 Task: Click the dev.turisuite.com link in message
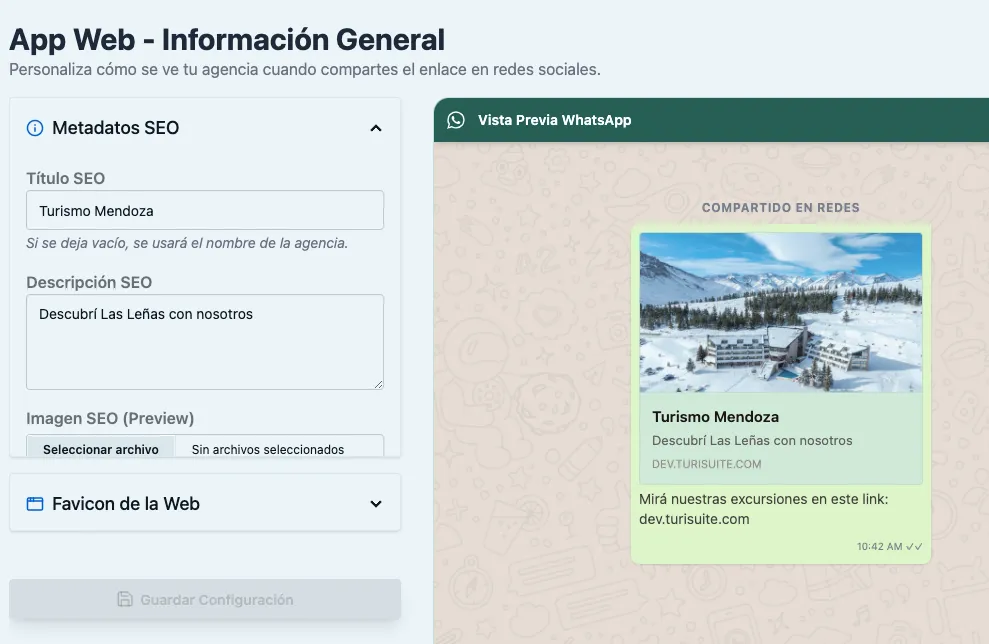click(694, 519)
